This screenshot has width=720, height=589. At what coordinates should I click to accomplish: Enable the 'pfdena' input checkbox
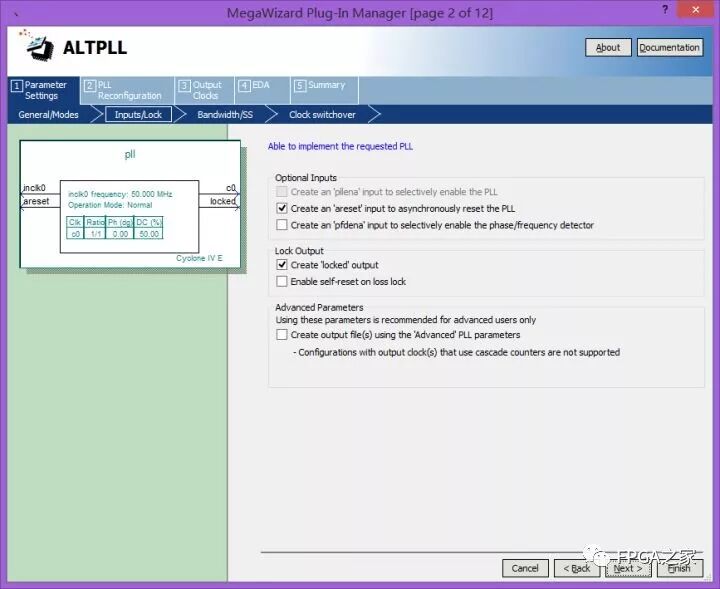[282, 226]
